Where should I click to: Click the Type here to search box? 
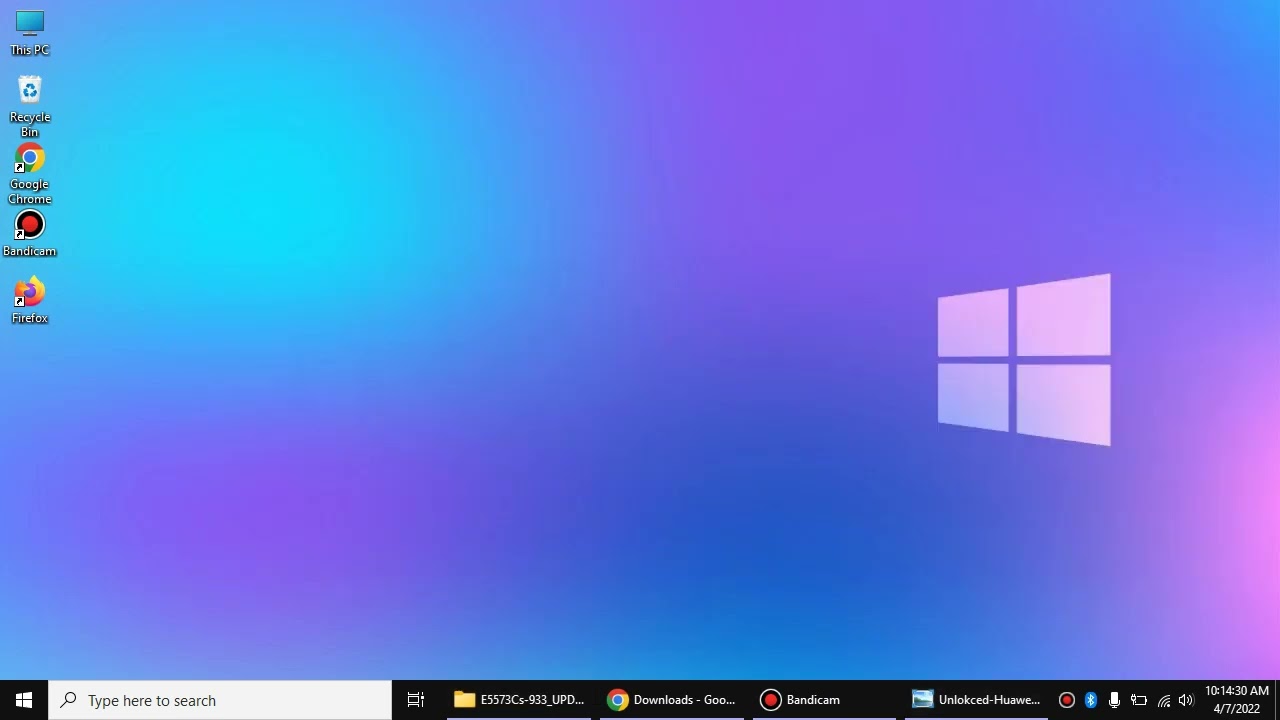pyautogui.click(x=220, y=700)
